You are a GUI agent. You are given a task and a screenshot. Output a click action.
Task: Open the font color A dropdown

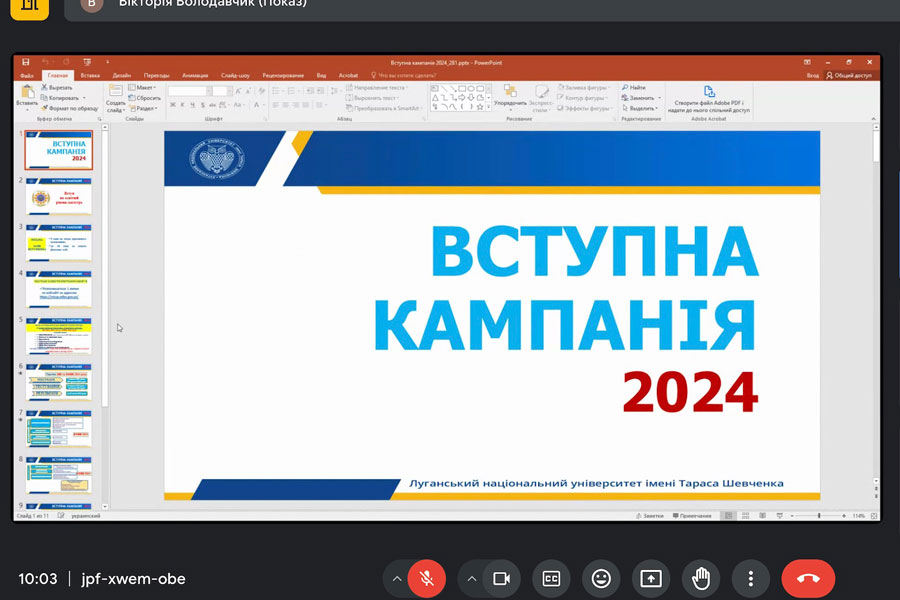258,105
